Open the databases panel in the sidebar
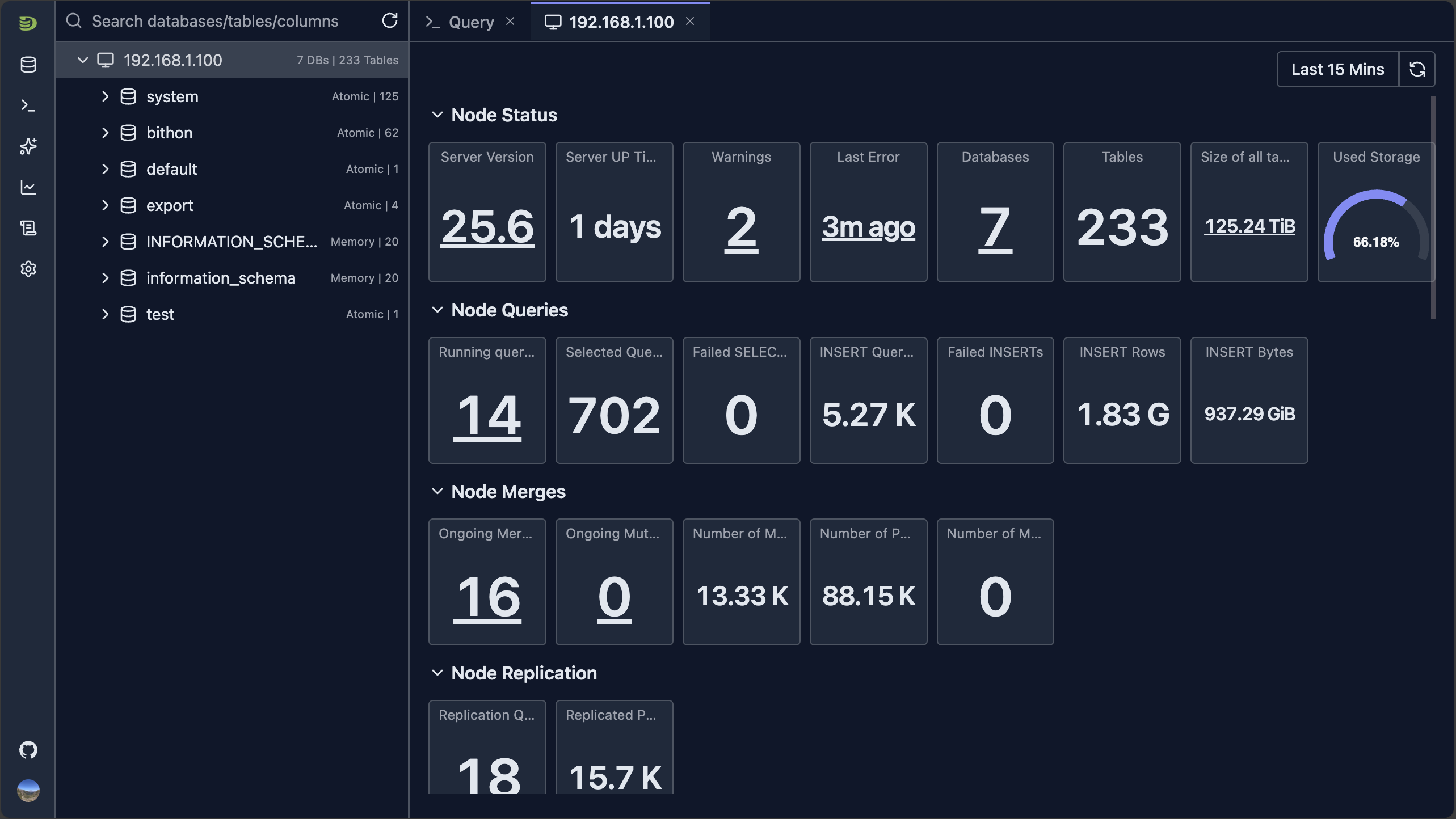The width and height of the screenshot is (1456, 819). click(28, 65)
